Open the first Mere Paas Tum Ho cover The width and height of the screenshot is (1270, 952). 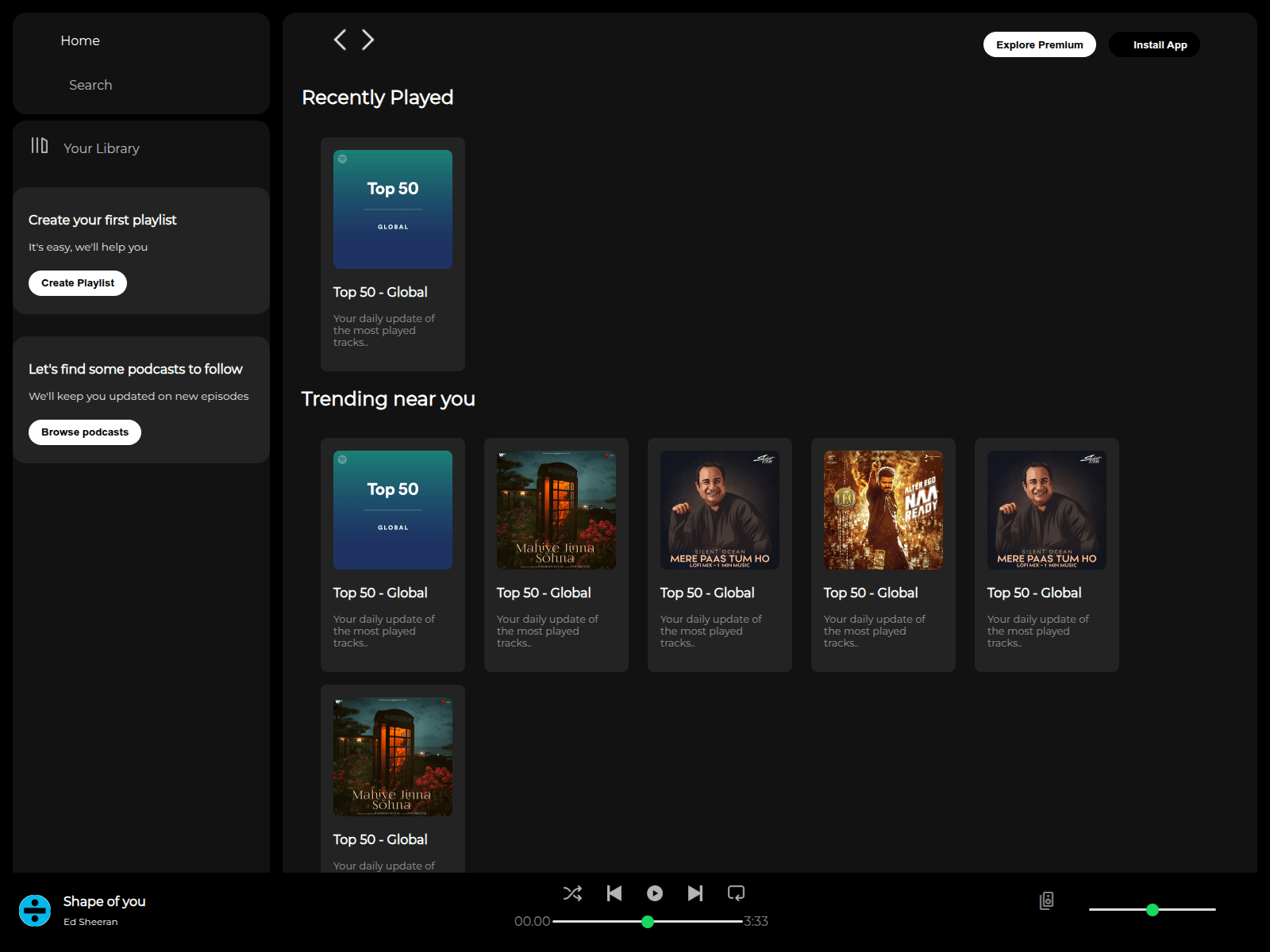click(720, 510)
